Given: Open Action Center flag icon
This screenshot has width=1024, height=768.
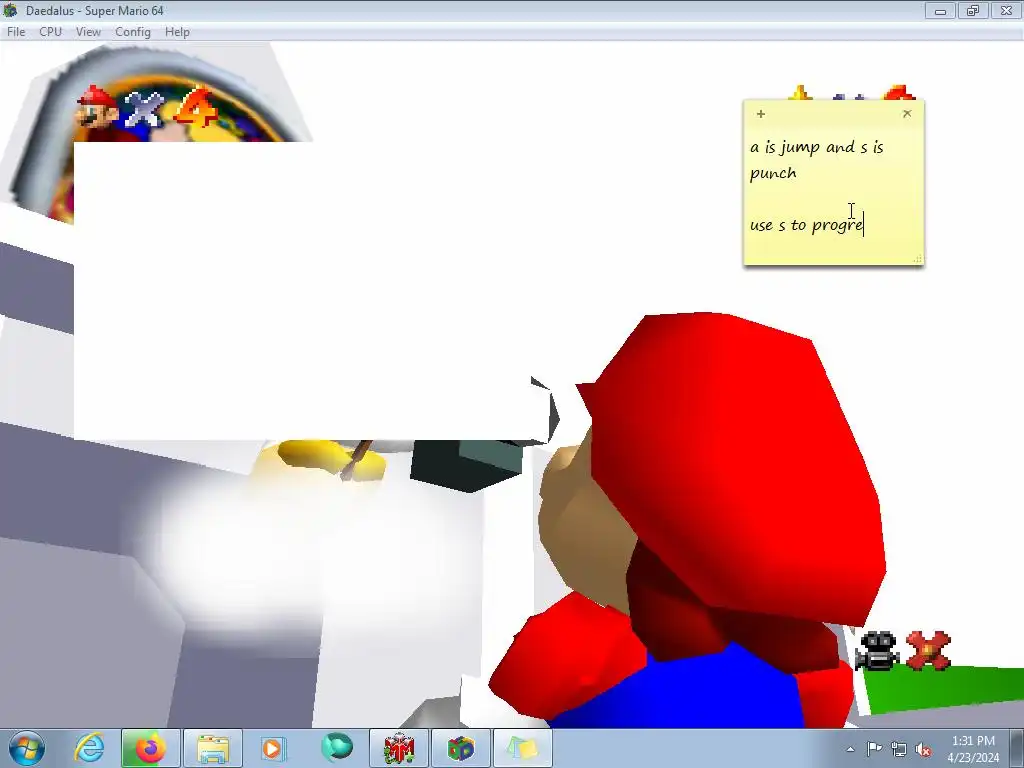Looking at the screenshot, I should click(x=874, y=749).
